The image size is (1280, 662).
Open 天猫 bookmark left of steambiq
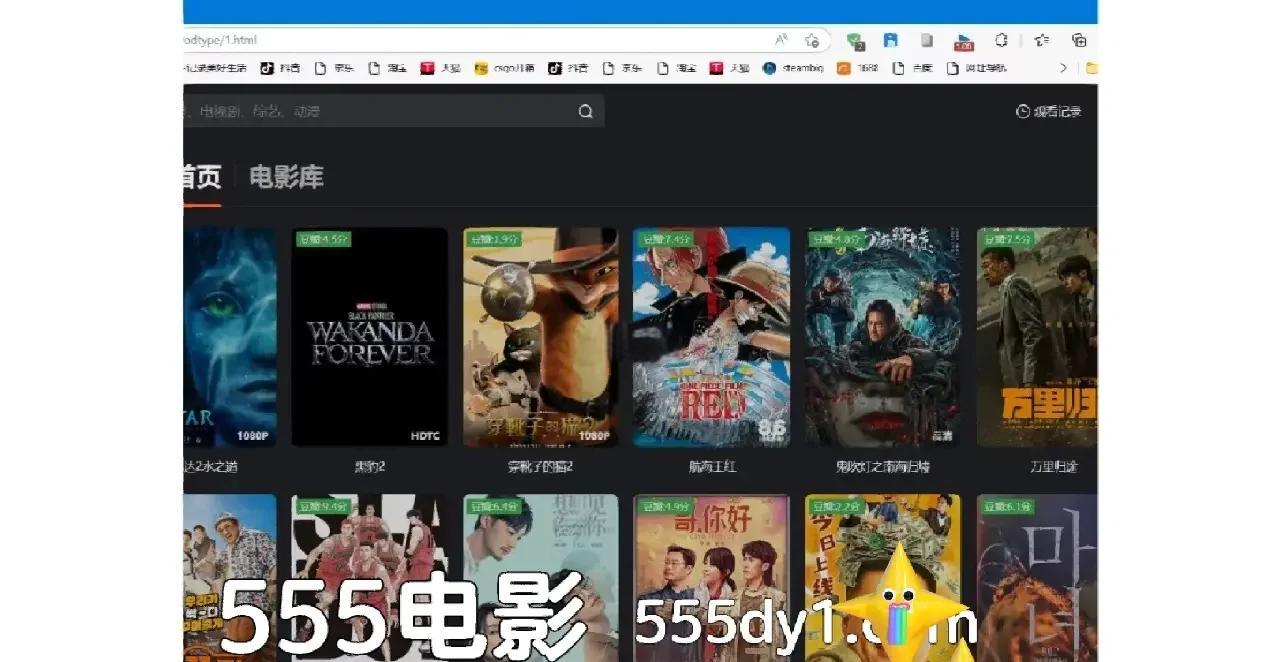[730, 68]
